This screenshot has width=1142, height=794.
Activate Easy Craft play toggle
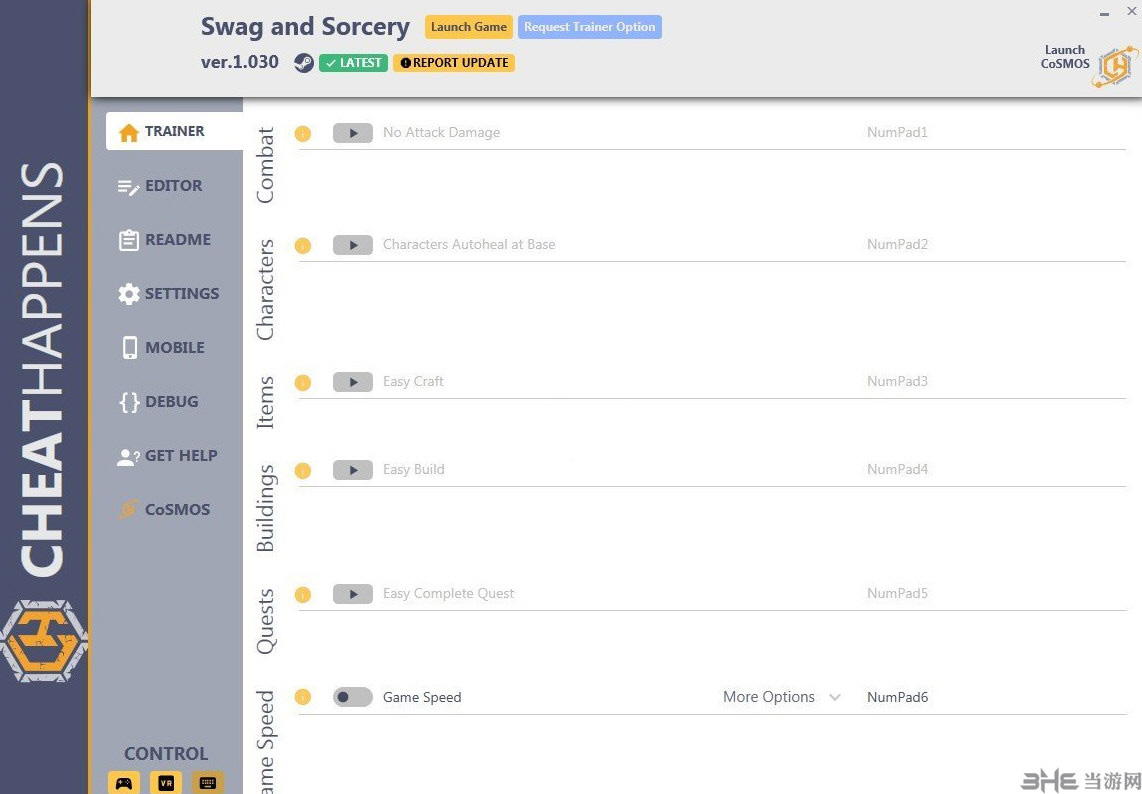353,382
